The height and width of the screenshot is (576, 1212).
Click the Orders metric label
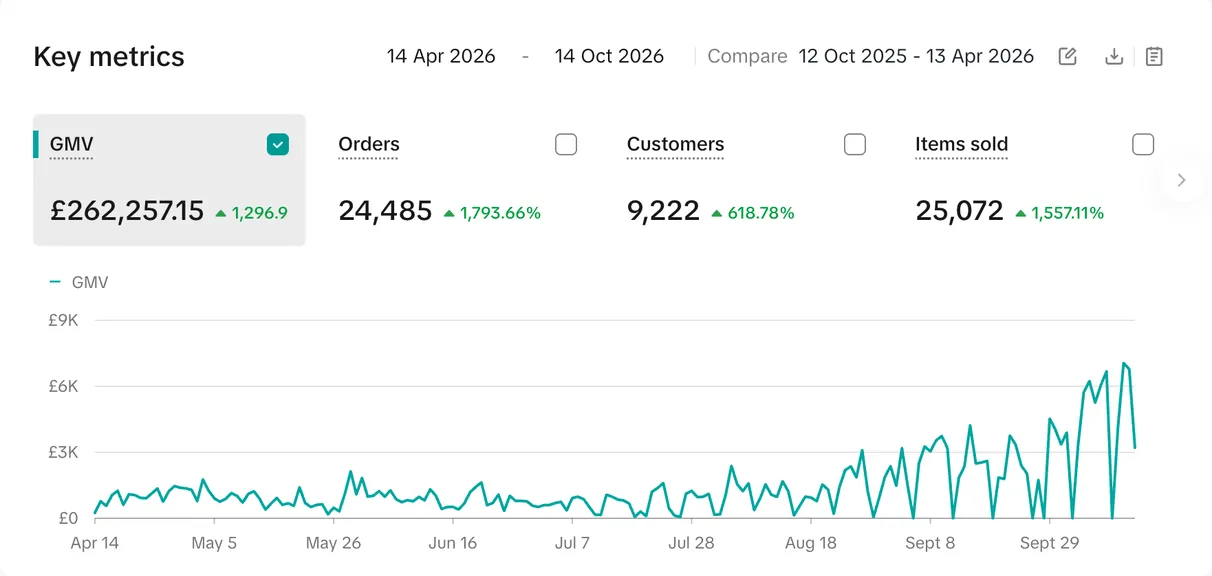(x=369, y=145)
